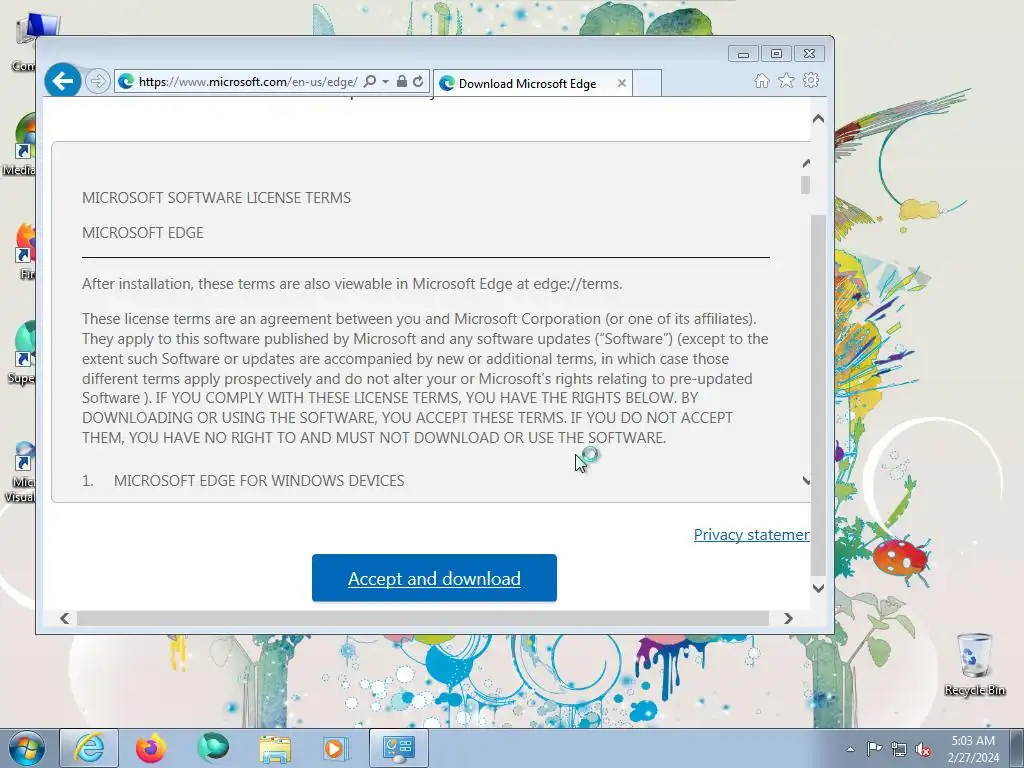
Task: Click the MICROSOFT EDGE heading text
Action: click(143, 232)
